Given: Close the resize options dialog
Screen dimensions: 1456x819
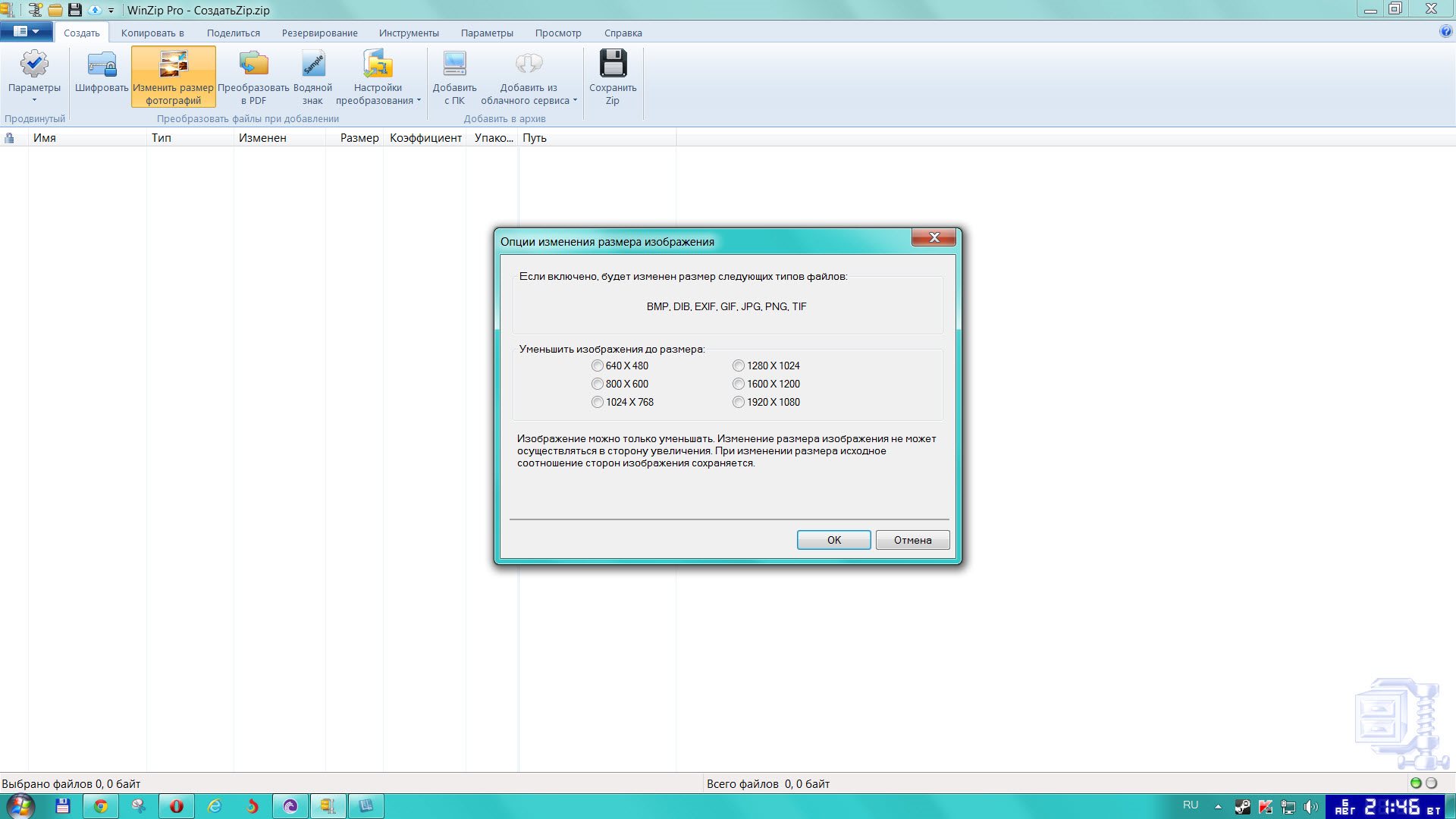Looking at the screenshot, I should (934, 237).
